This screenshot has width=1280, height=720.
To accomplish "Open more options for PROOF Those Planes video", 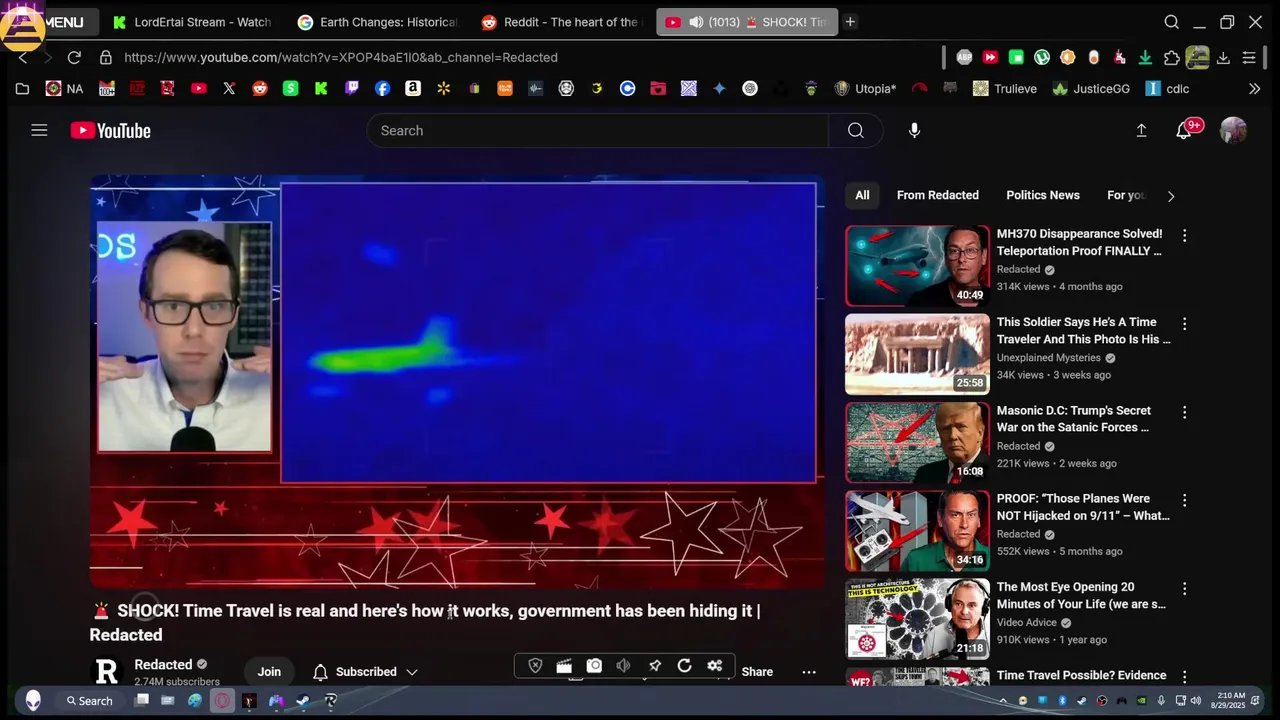I will point(1184,500).
